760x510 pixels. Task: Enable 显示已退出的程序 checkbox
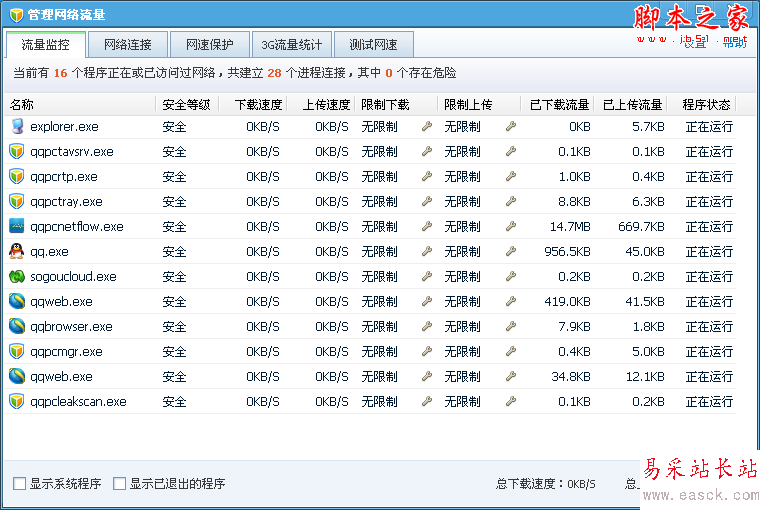click(x=119, y=483)
